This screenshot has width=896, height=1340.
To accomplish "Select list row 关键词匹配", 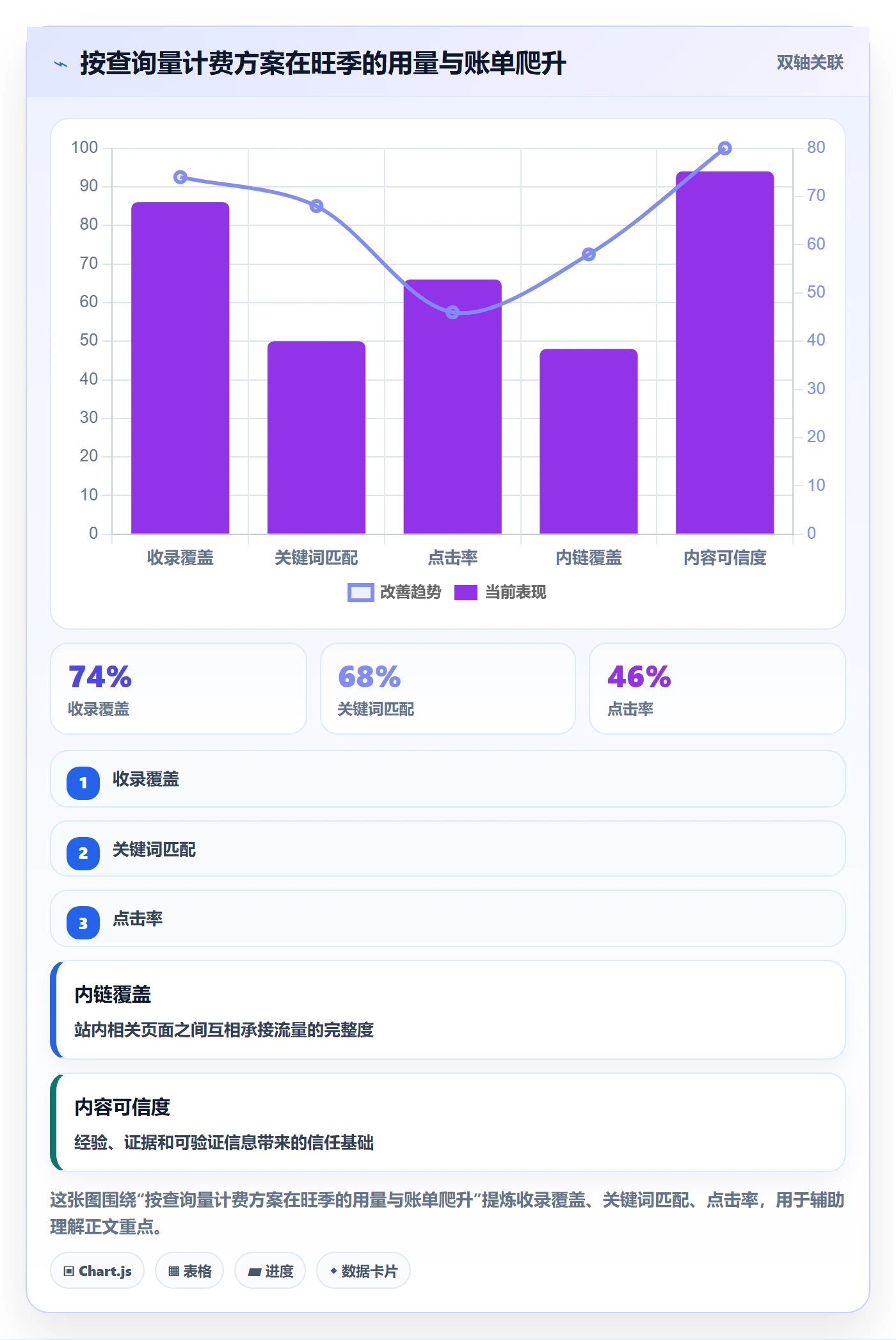I will [448, 849].
